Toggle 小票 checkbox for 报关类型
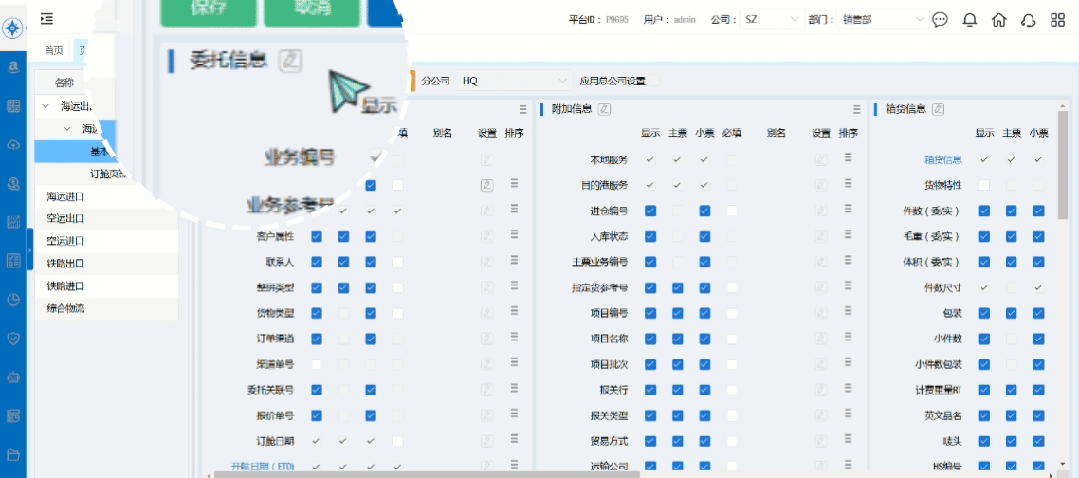This screenshot has width=1079, height=478. click(704, 415)
